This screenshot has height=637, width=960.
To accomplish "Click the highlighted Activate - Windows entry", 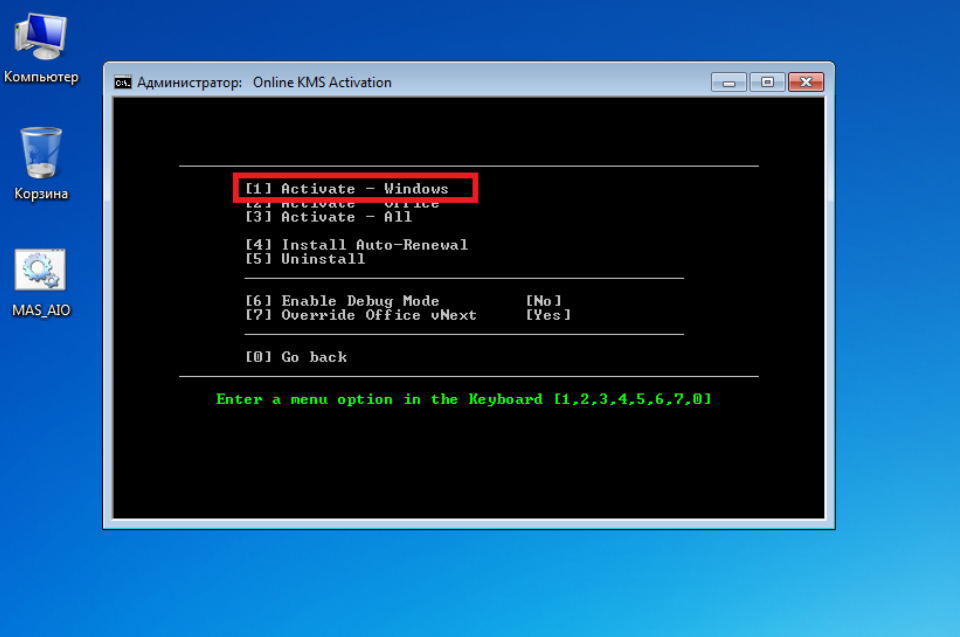I will click(x=356, y=188).
